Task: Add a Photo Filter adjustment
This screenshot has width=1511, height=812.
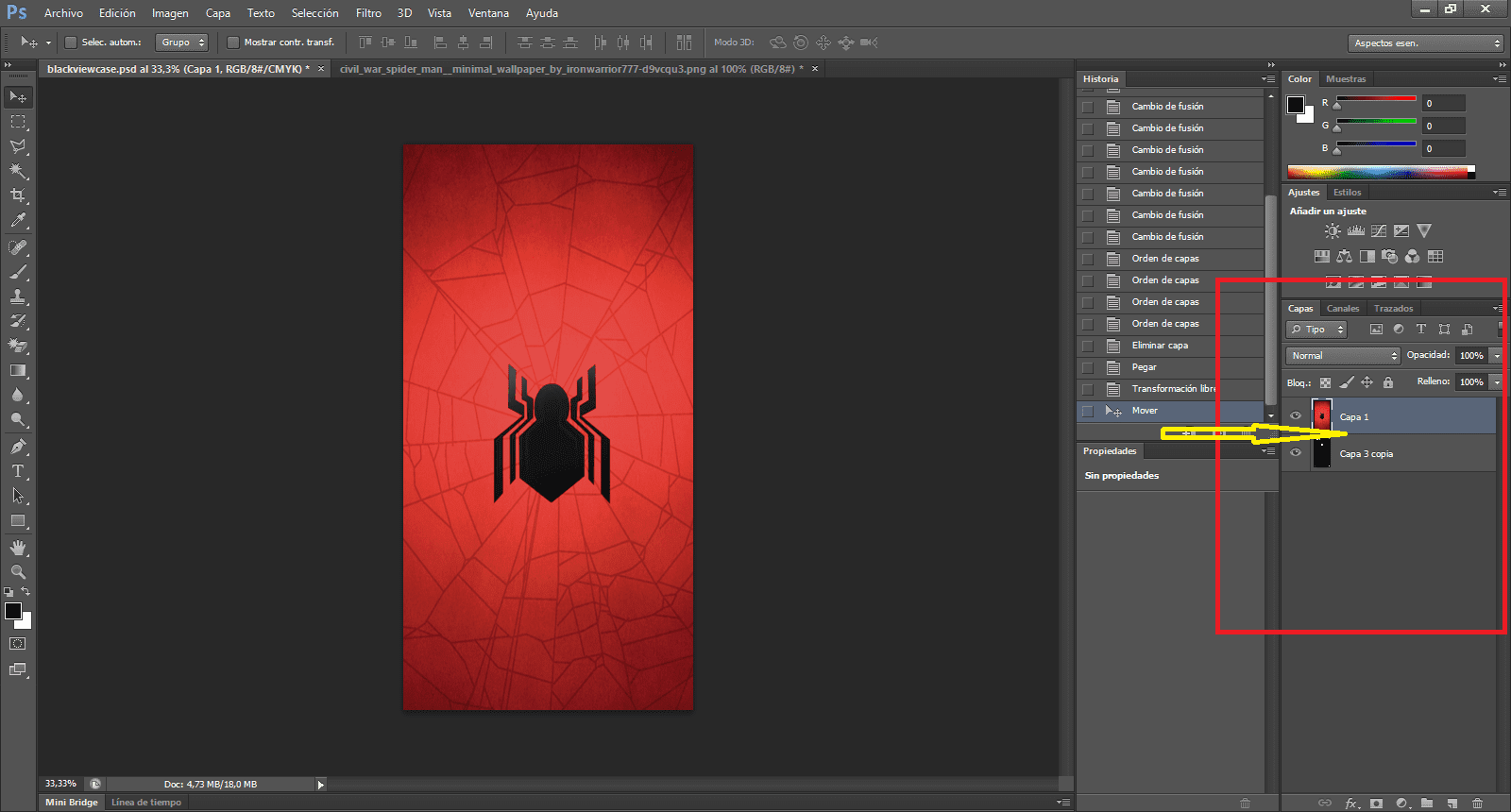Action: coord(1389,256)
